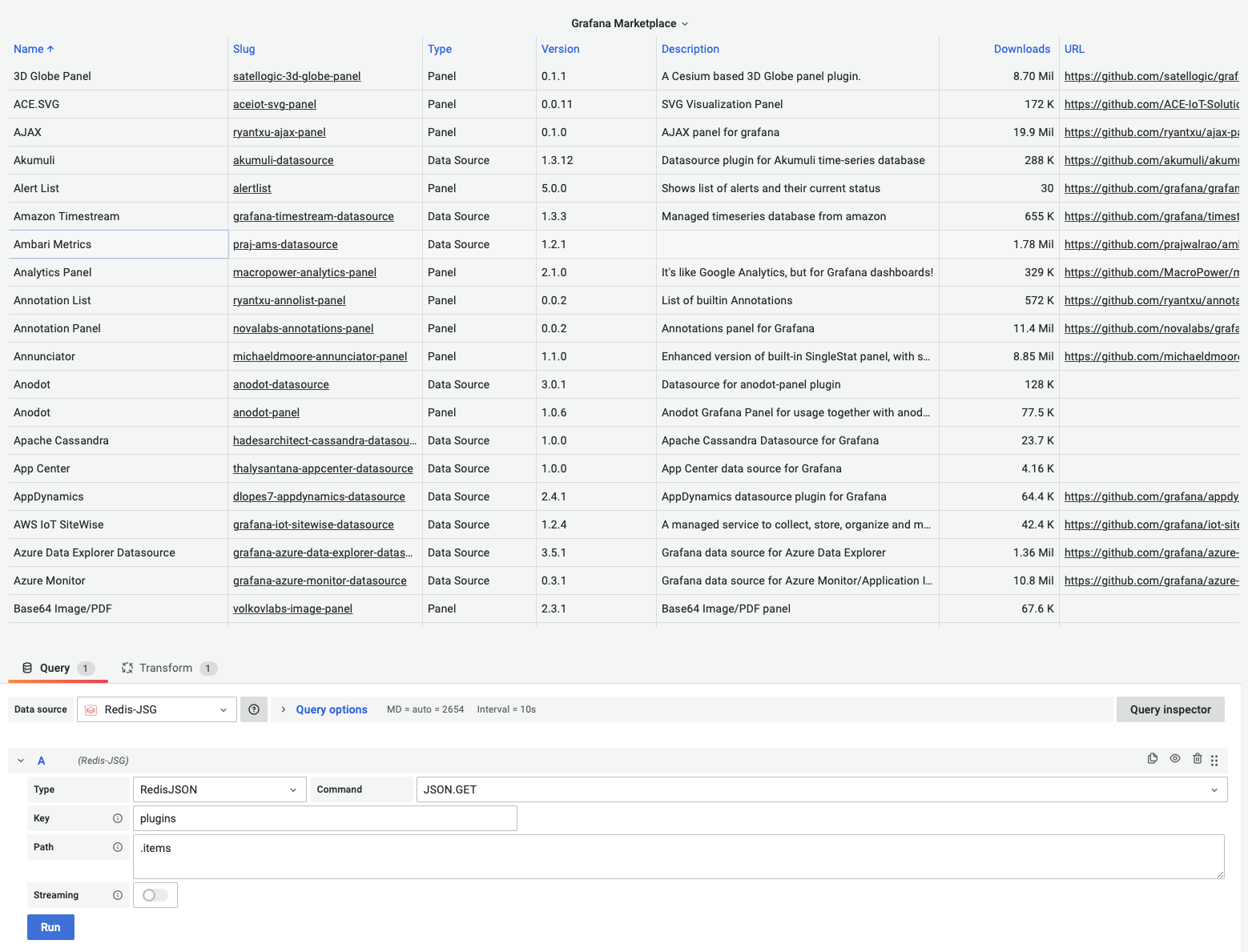The height and width of the screenshot is (952, 1248).
Task: Collapse query A with its chevron
Action: click(21, 760)
